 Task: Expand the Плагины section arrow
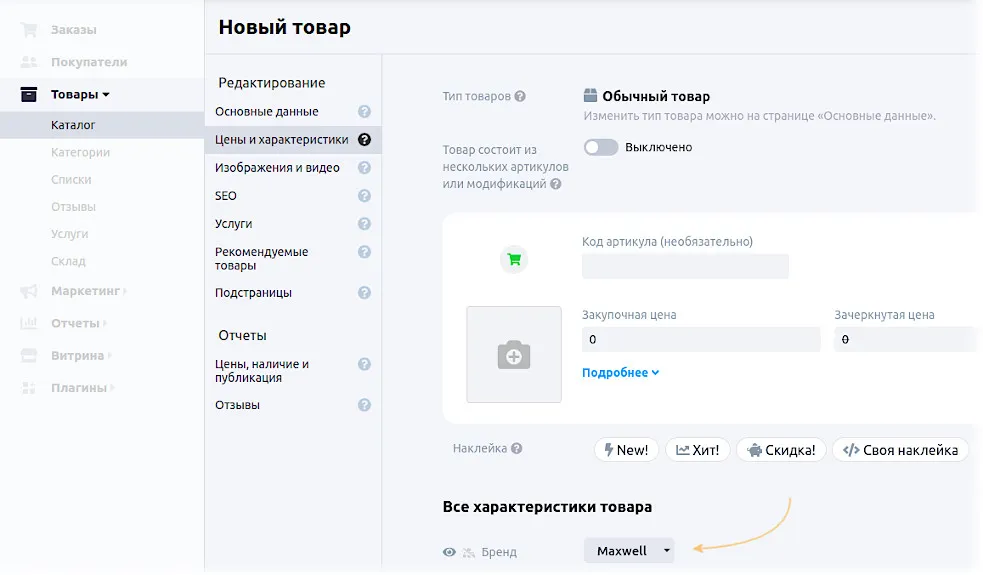point(112,388)
